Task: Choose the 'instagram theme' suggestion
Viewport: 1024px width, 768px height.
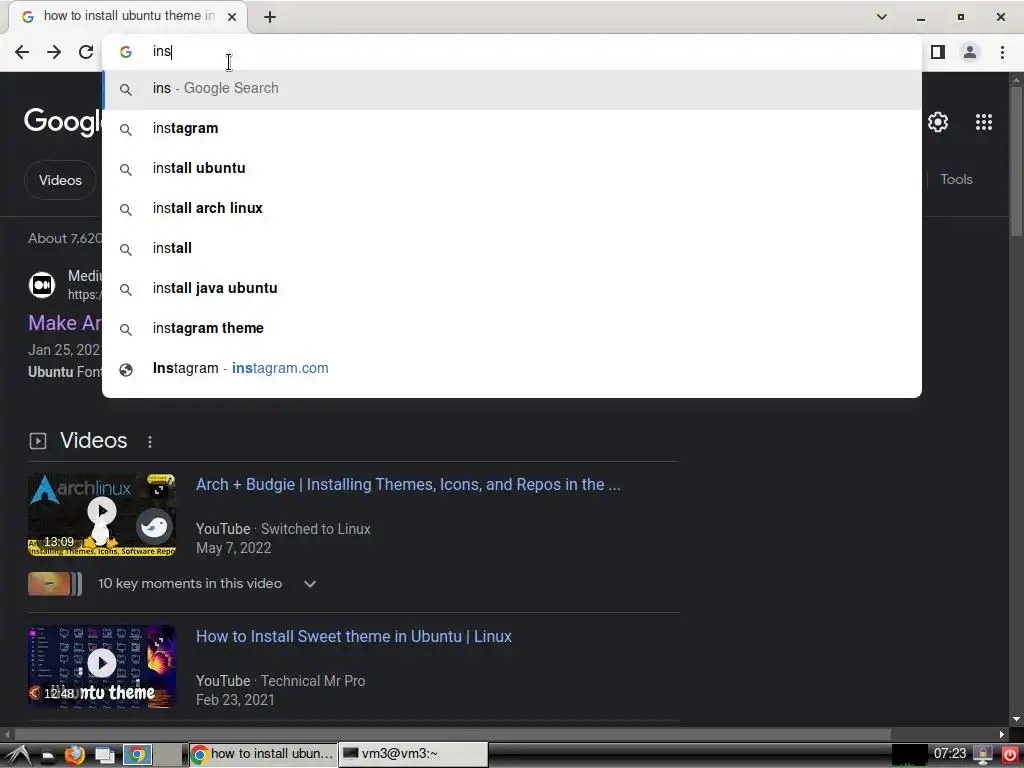Action: (512, 328)
